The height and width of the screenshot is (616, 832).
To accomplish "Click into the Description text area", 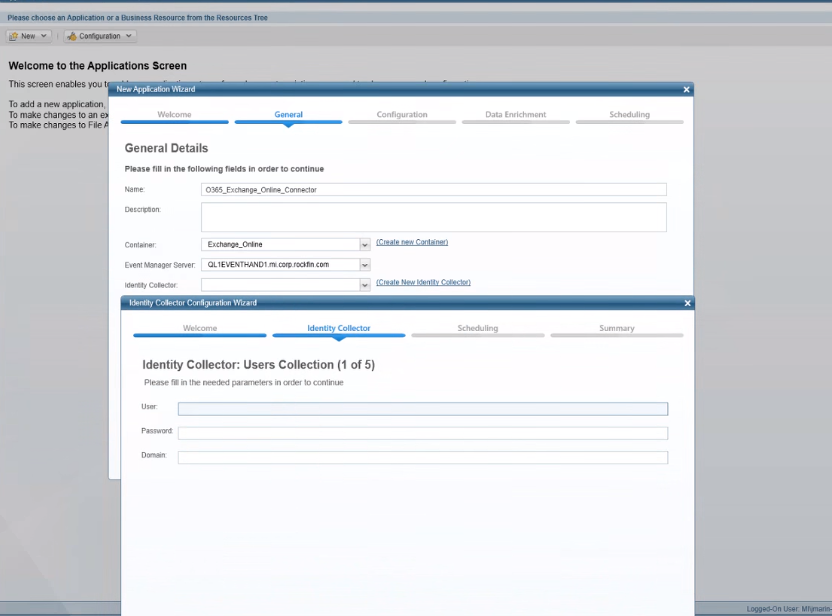I will (434, 217).
